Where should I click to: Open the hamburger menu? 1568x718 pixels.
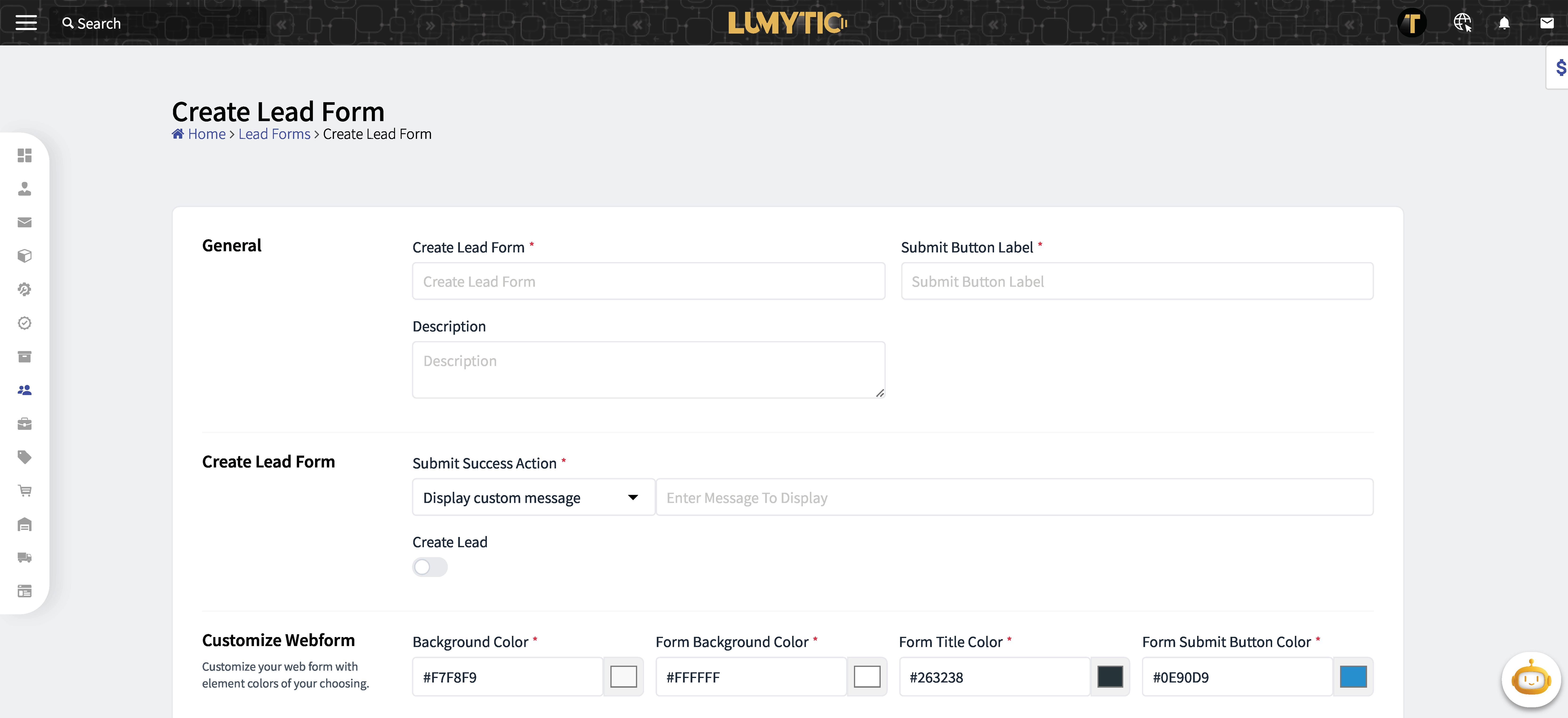pyautogui.click(x=26, y=23)
